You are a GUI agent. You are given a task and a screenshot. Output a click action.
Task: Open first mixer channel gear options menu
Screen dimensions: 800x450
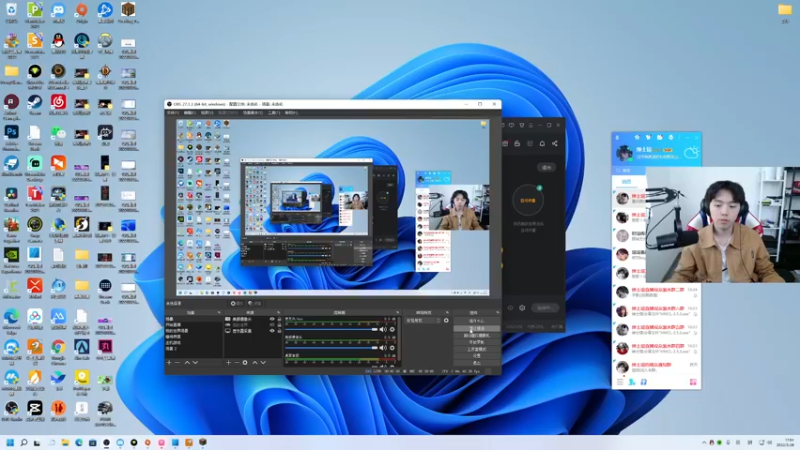[392, 330]
